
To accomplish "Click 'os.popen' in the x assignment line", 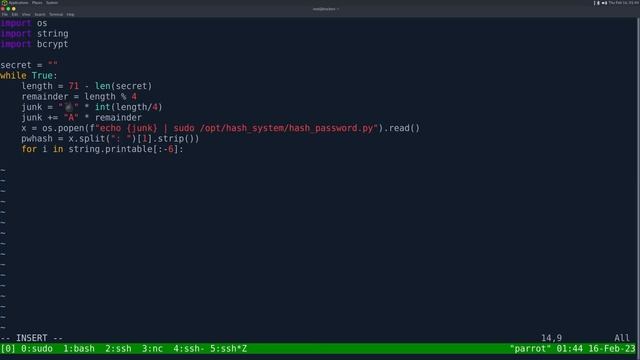I will click(x=63, y=128).
